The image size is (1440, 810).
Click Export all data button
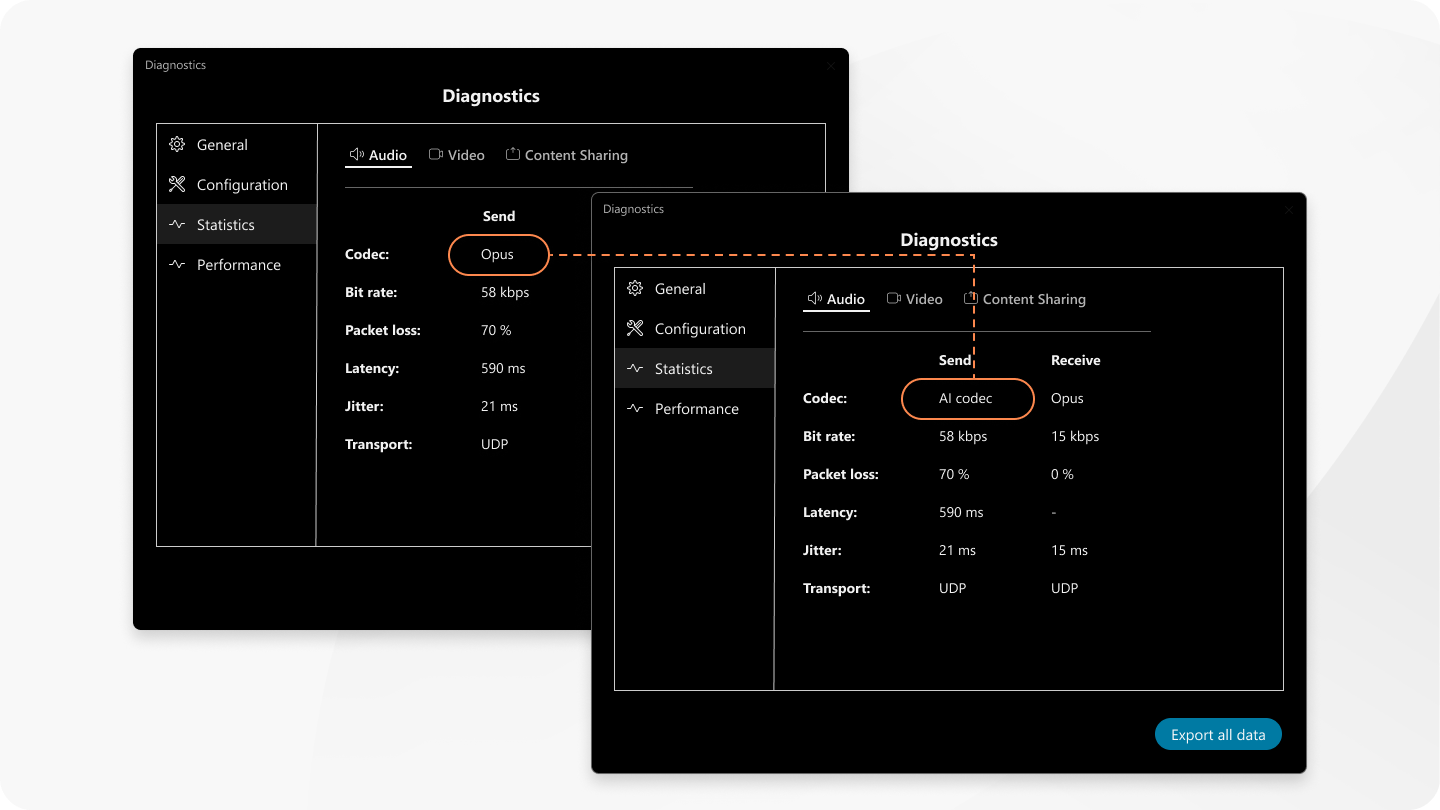point(1218,734)
